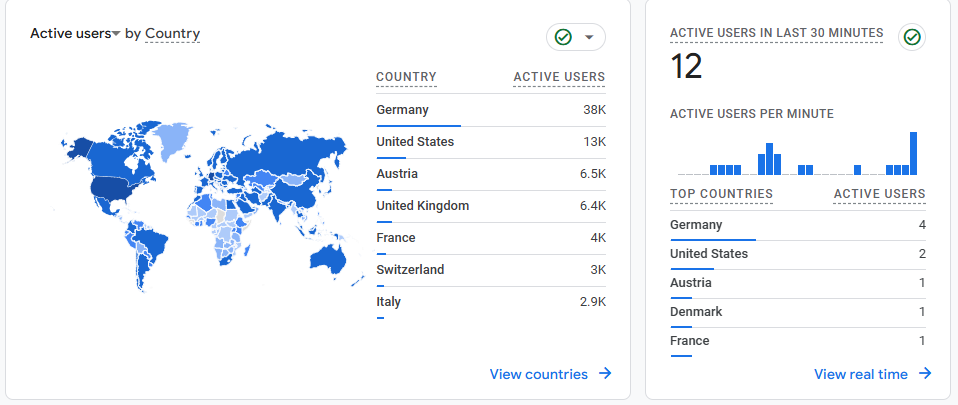Select the Germany row in the country table

click(490, 110)
